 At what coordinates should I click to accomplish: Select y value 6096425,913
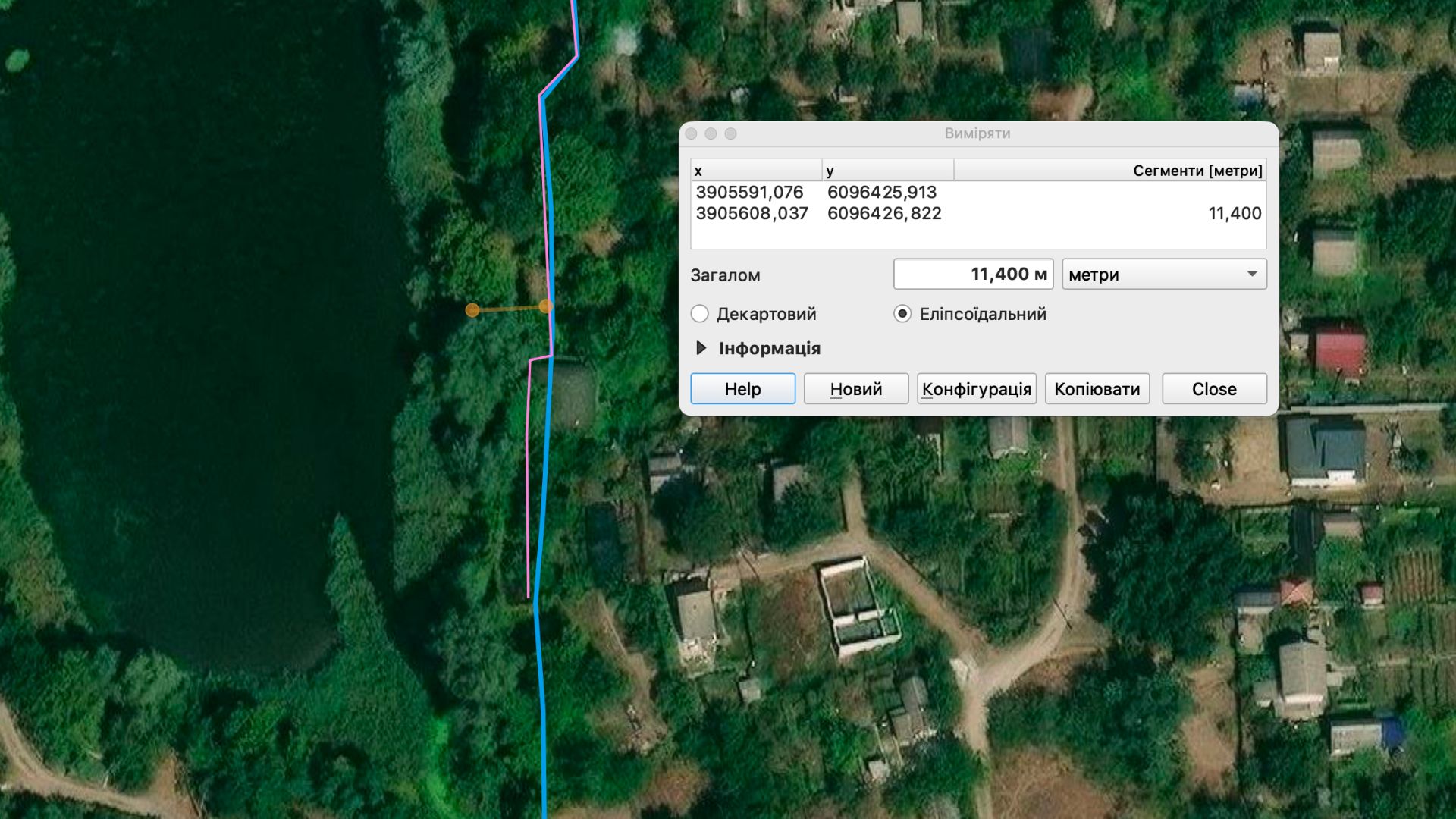(x=882, y=193)
